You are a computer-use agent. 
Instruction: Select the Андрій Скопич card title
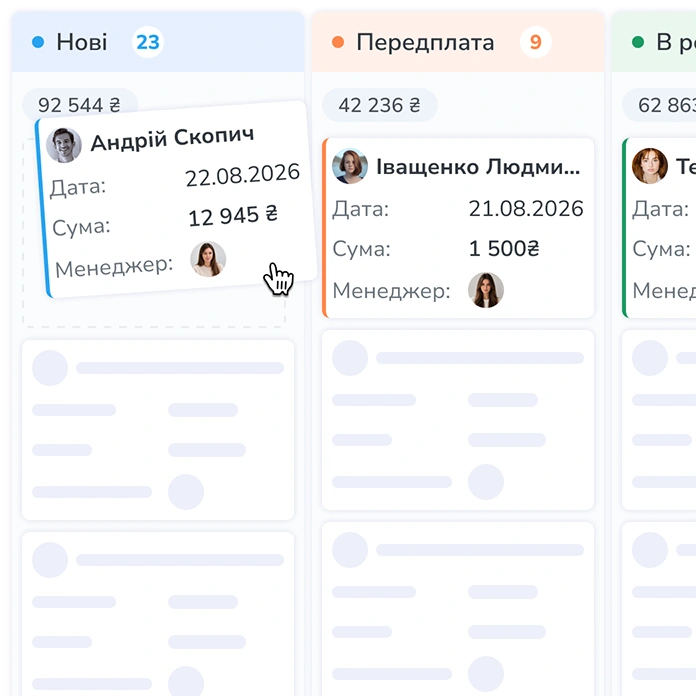pyautogui.click(x=173, y=139)
